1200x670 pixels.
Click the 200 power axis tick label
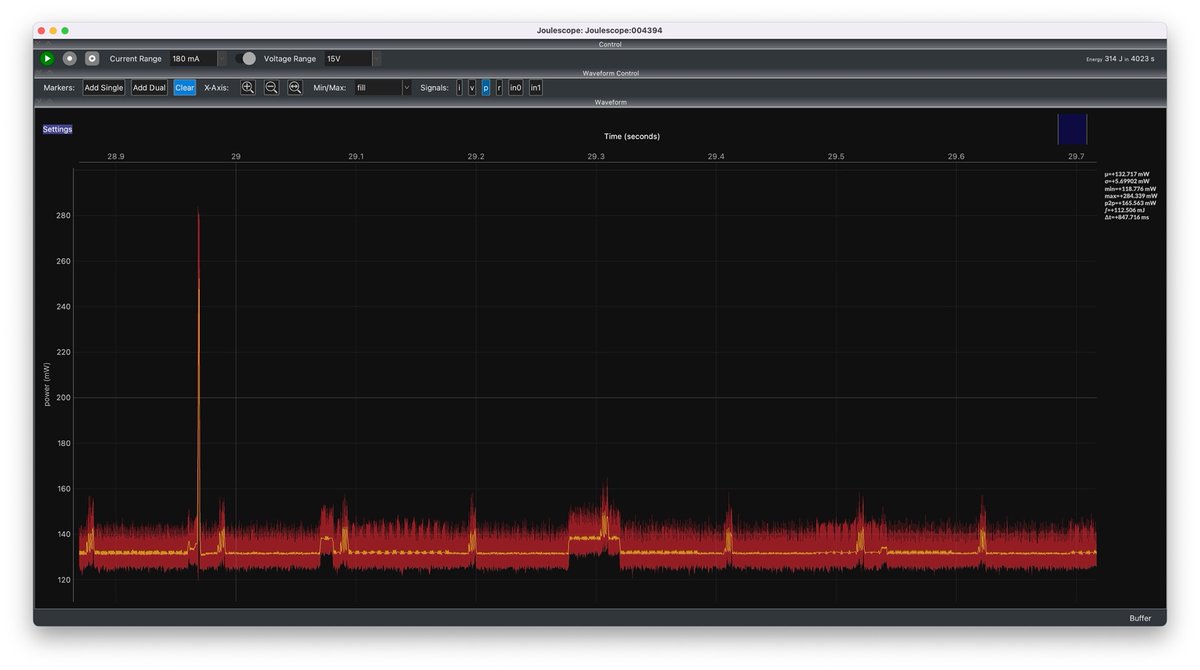pyautogui.click(x=63, y=397)
